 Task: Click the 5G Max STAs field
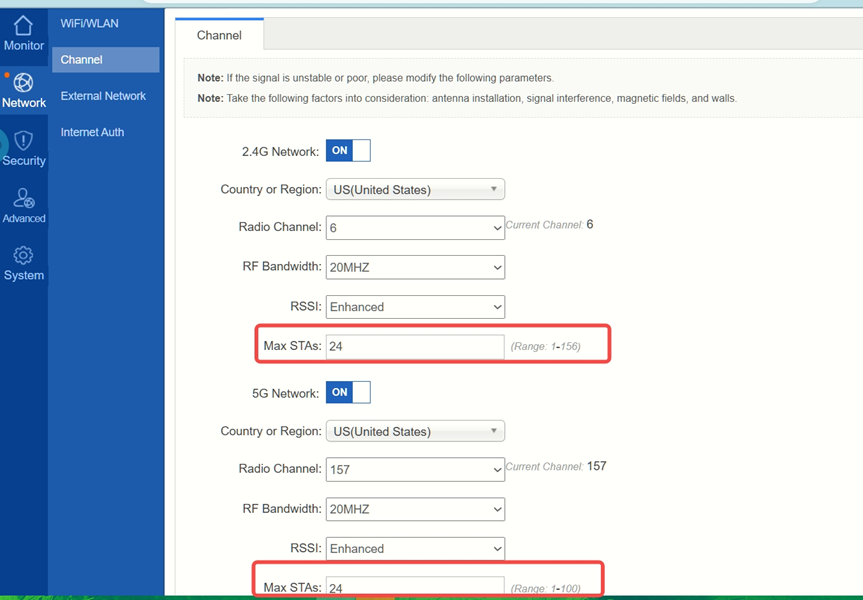[x=415, y=587]
